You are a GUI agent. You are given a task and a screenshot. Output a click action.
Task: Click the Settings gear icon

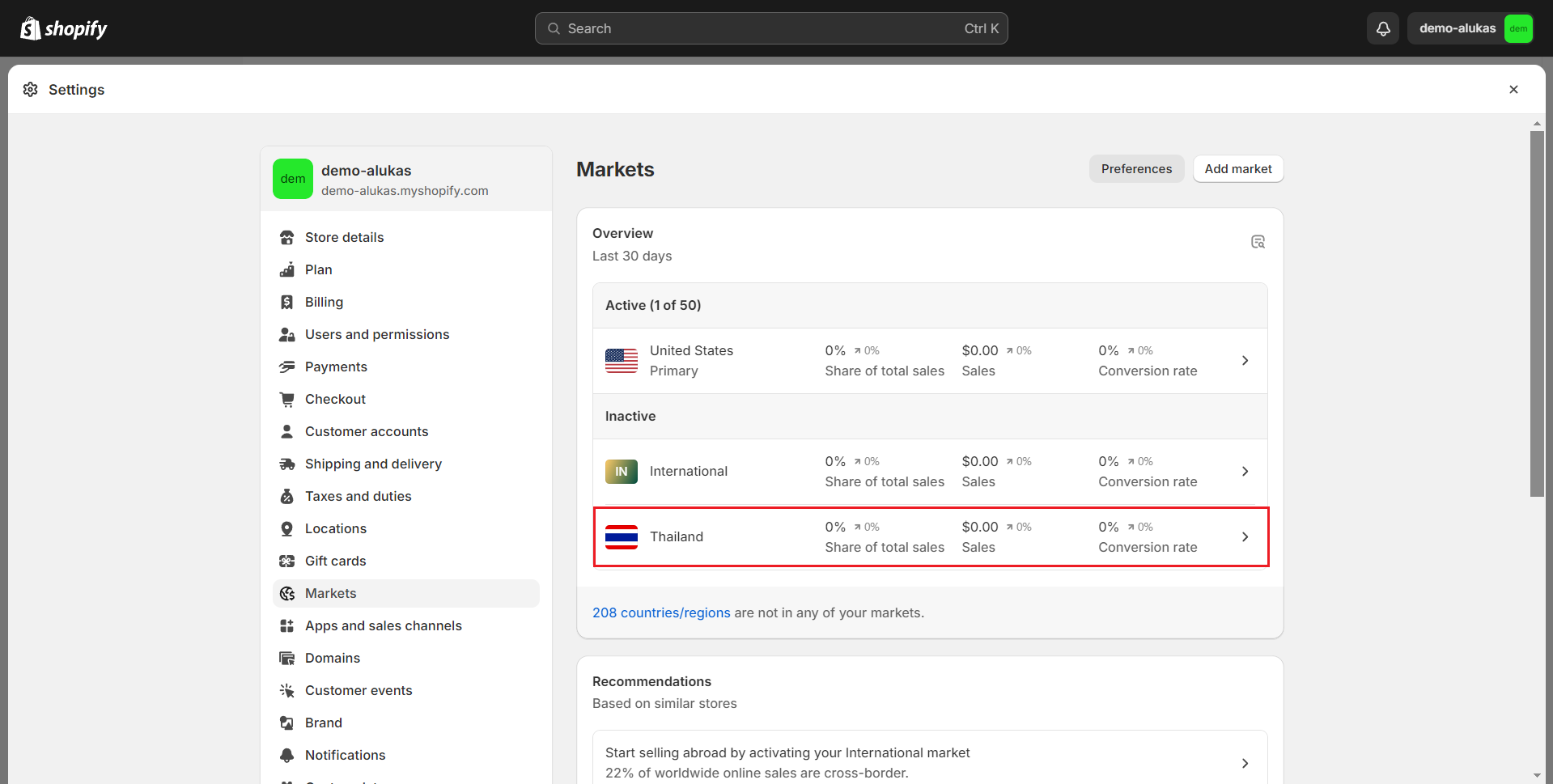tap(31, 89)
